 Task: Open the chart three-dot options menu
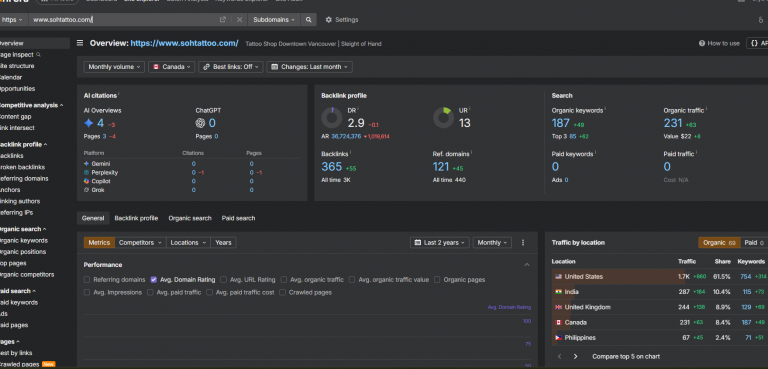click(x=523, y=243)
